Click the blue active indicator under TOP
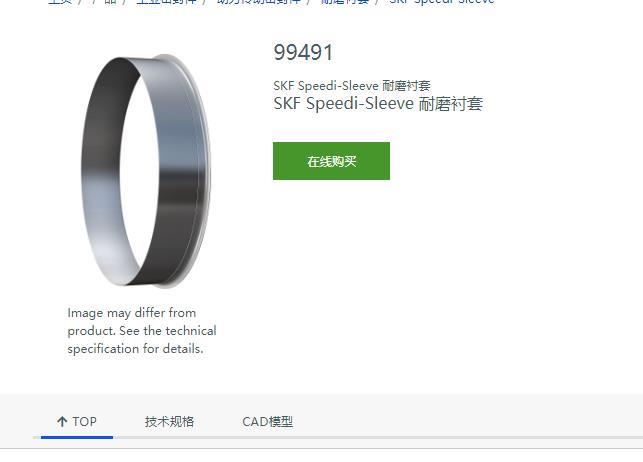Viewport: 643px width, 462px height. [x=77, y=437]
